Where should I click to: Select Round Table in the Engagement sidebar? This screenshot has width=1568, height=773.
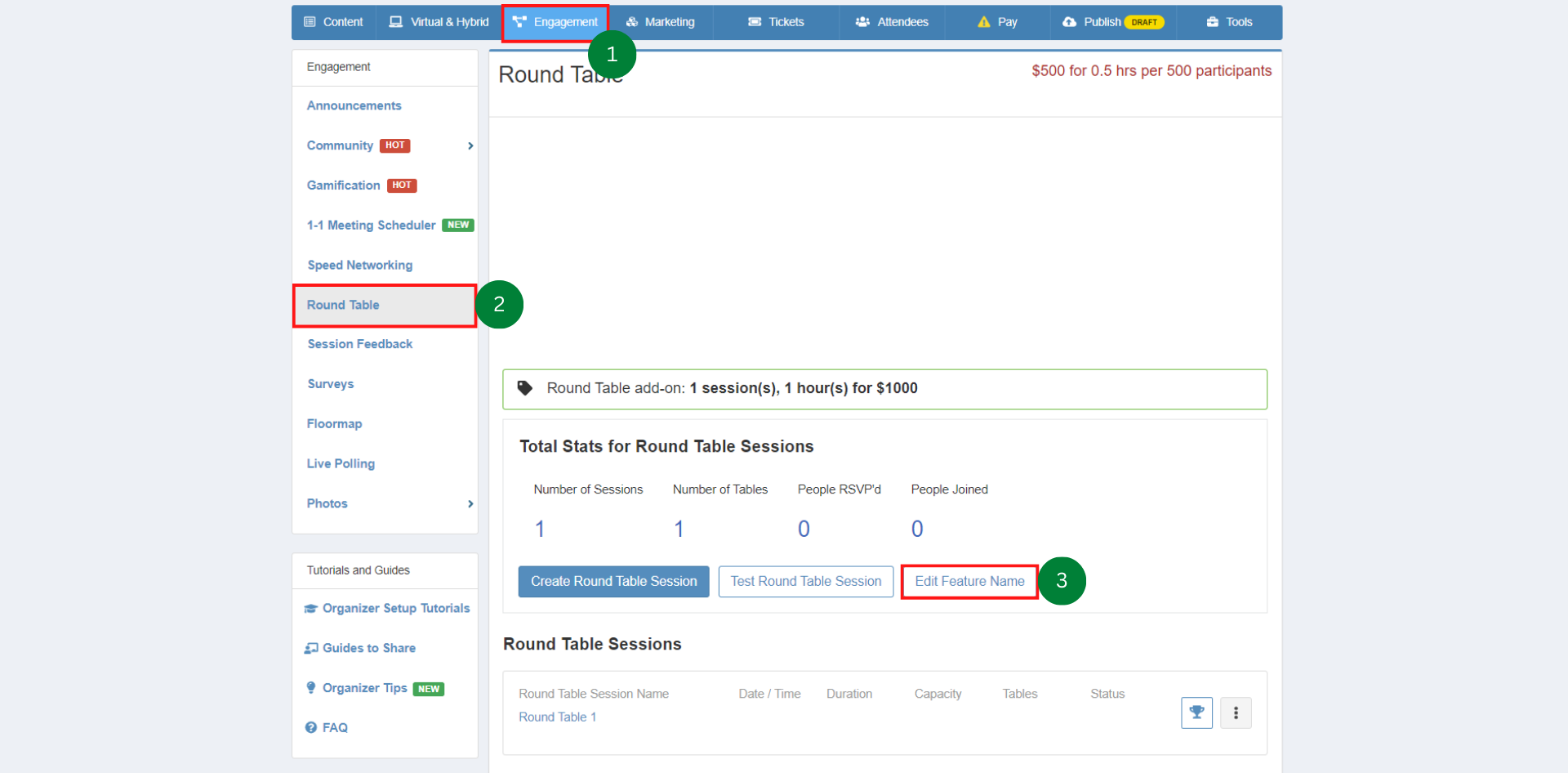[343, 305]
